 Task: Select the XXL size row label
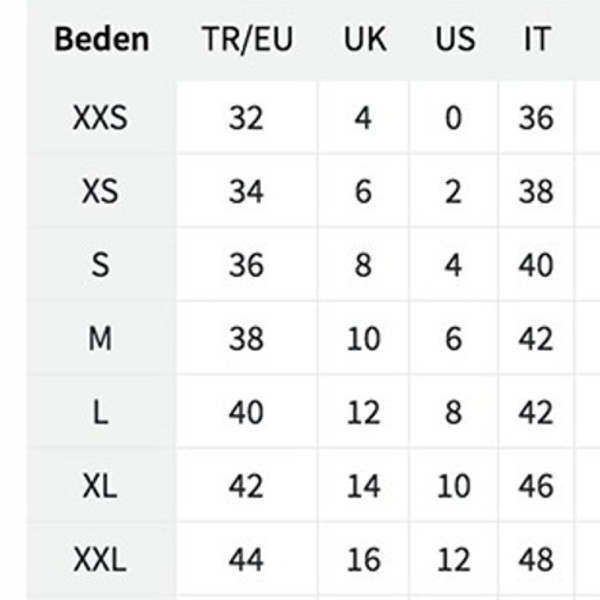click(x=100, y=559)
